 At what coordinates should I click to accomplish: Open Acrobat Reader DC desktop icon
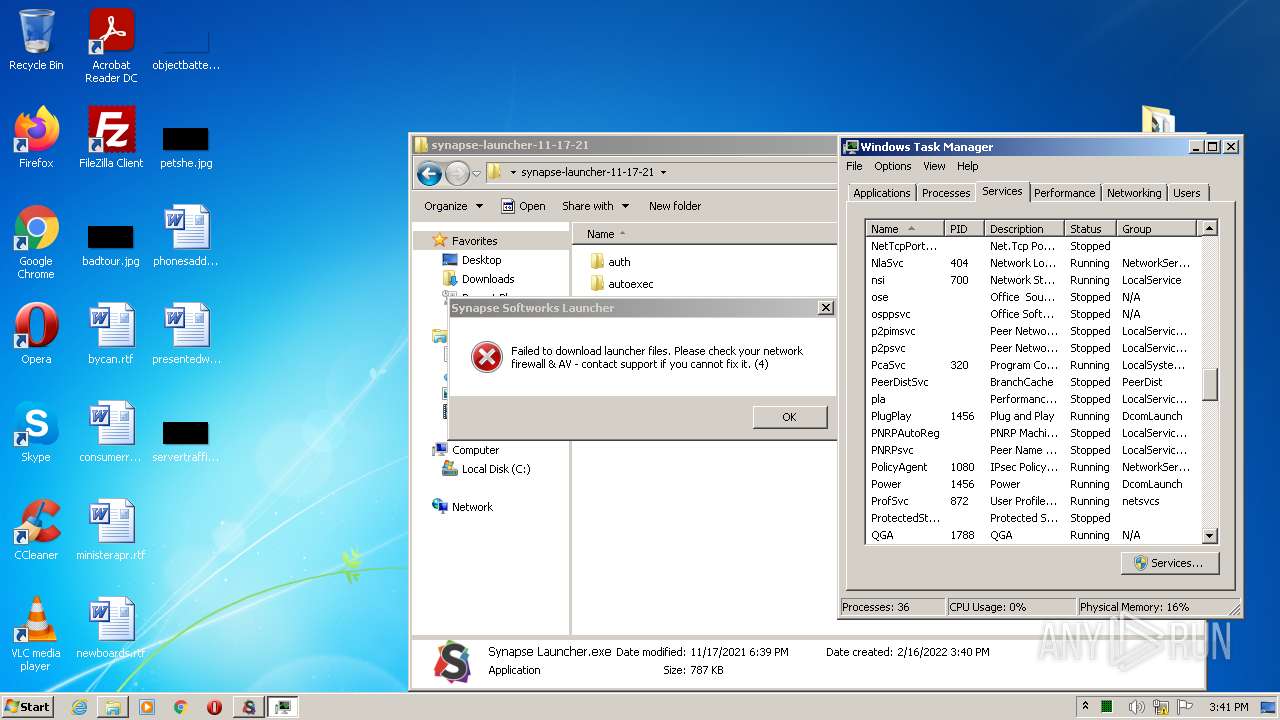point(111,46)
